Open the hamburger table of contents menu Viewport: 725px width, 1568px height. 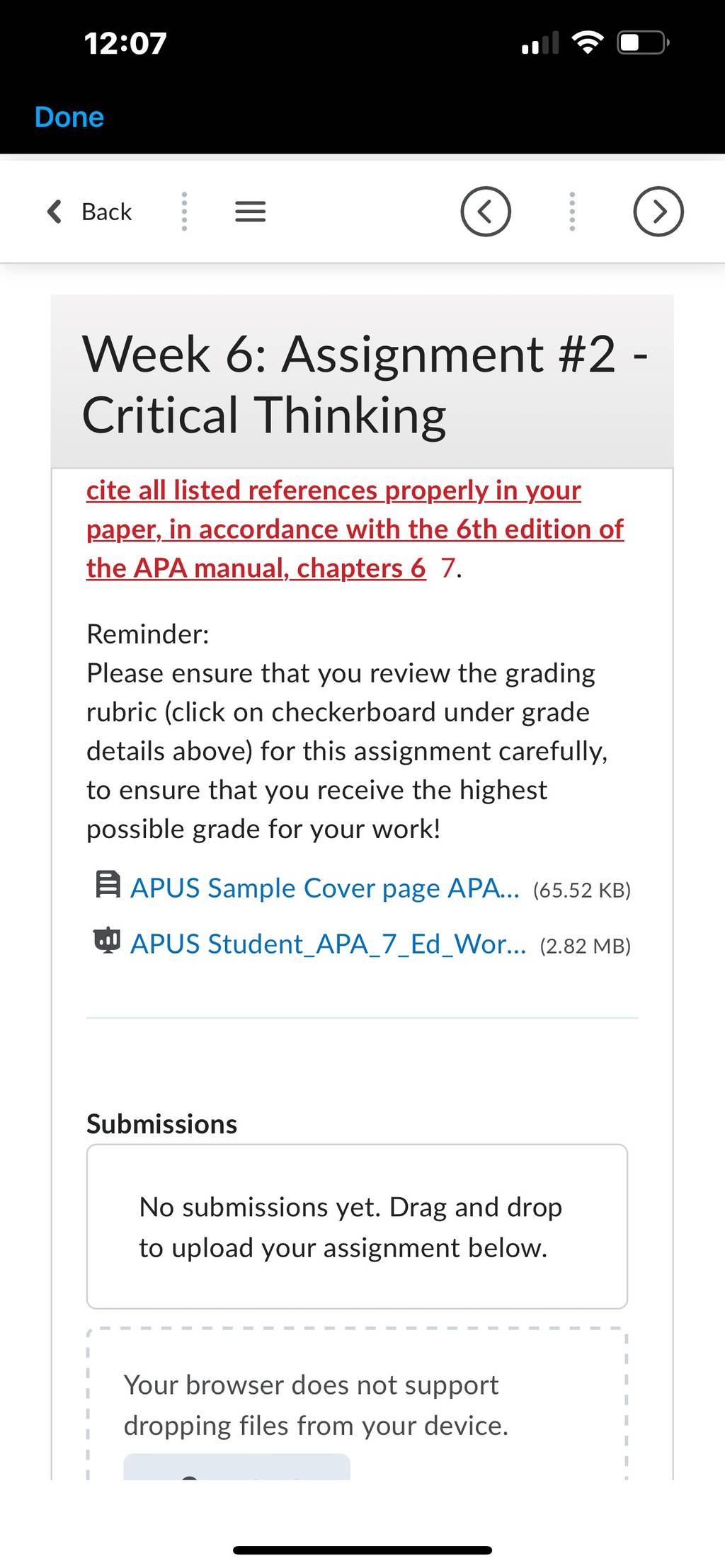(250, 212)
